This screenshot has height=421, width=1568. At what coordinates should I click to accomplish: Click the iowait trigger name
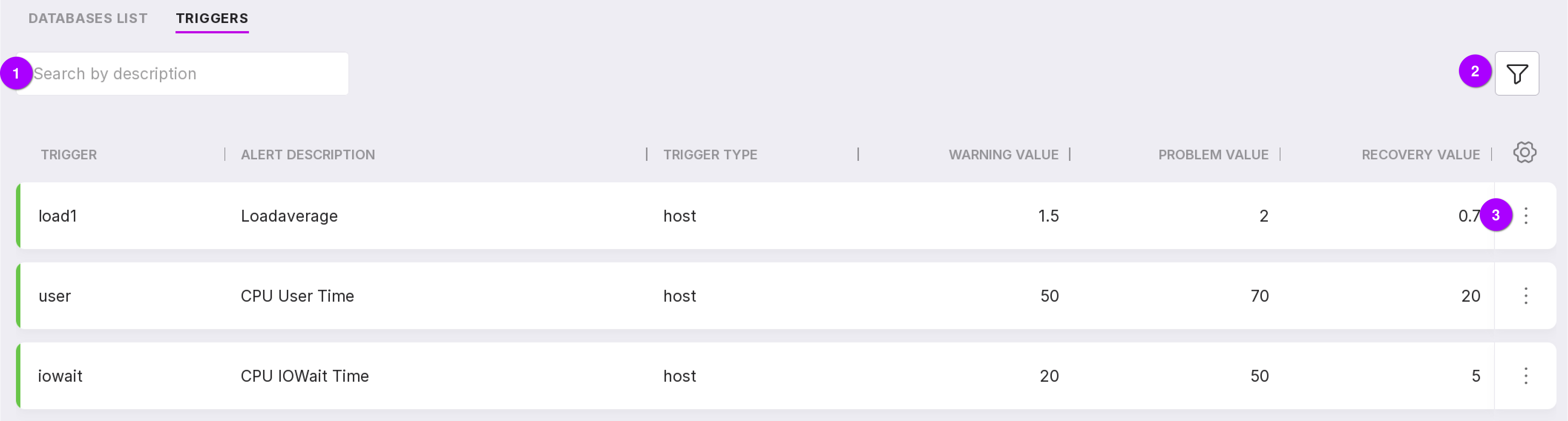(60, 376)
